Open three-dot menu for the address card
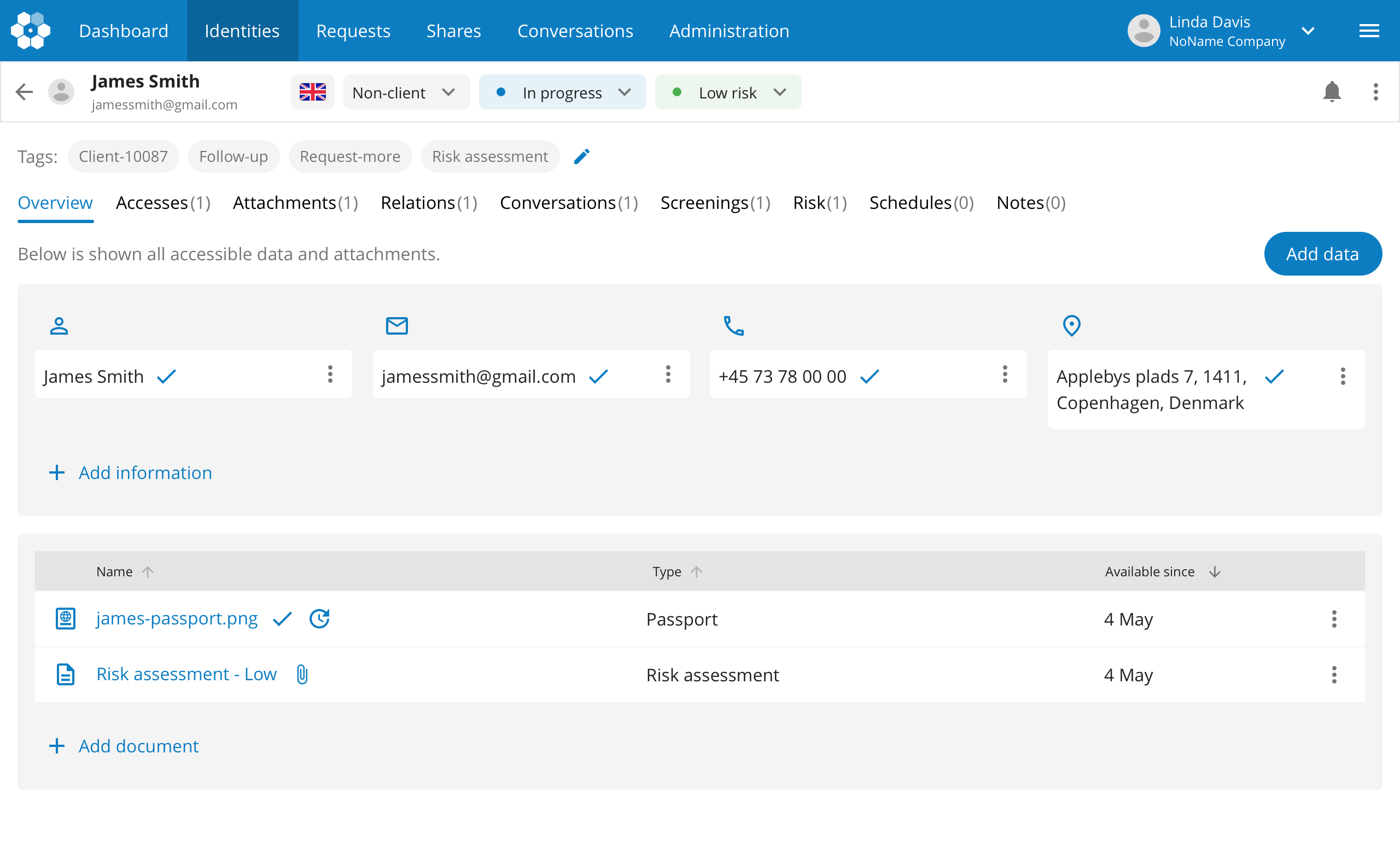Image resolution: width=1400 pixels, height=853 pixels. click(1342, 376)
